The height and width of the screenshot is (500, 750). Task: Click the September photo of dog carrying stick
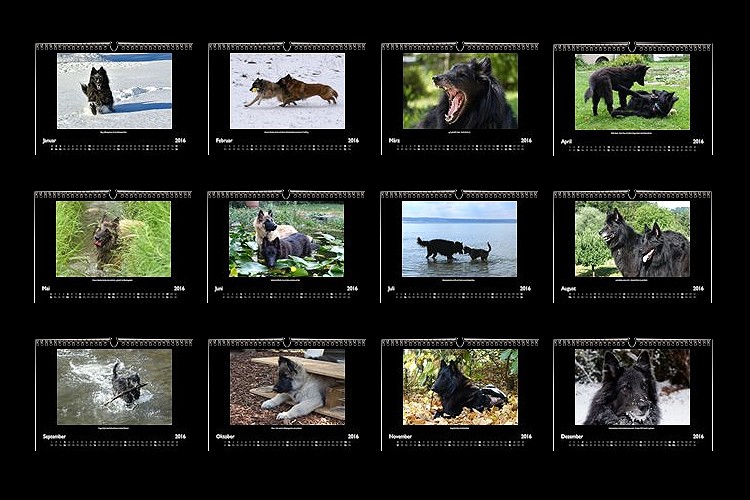click(x=114, y=386)
